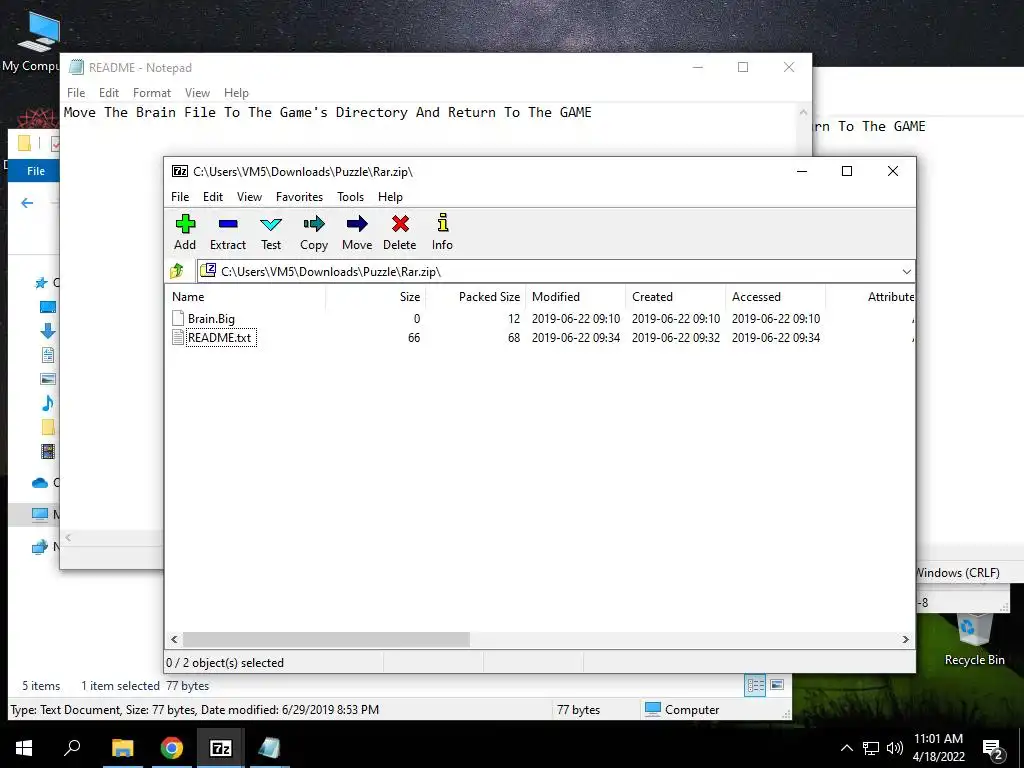1024x768 pixels.
Task: Open the 7-Zip Help menu
Action: [x=391, y=197]
